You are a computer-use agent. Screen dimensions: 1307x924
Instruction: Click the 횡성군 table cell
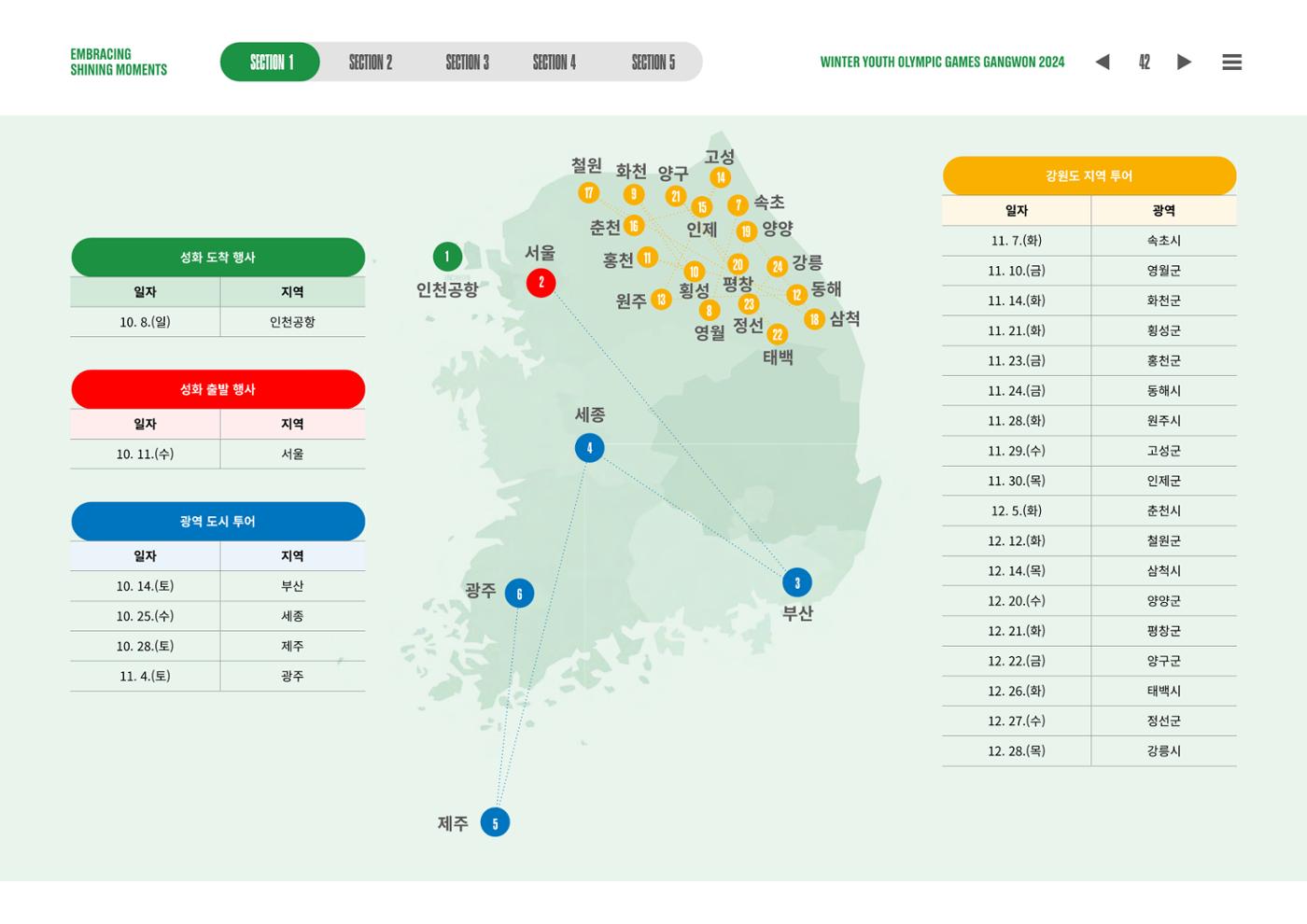(1164, 330)
